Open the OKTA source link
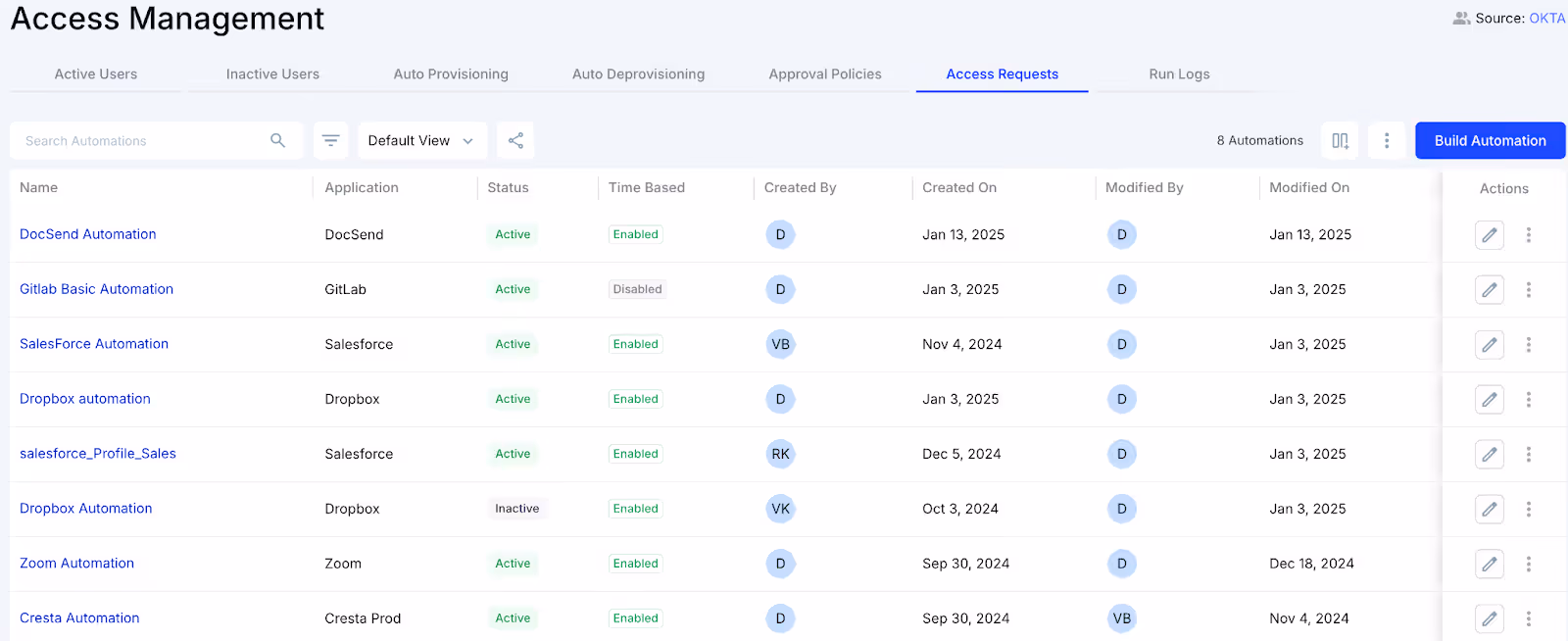Screen dimensions: 1568x641 tap(1547, 19)
